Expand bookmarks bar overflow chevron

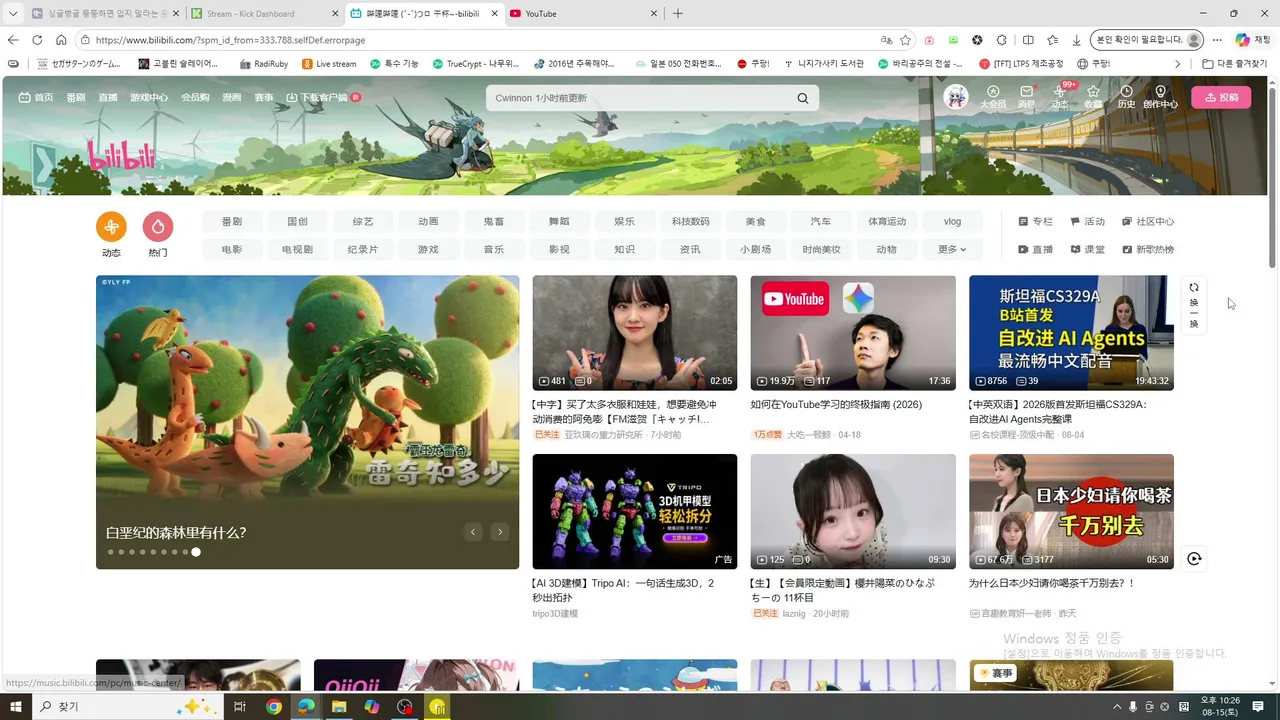(1177, 64)
